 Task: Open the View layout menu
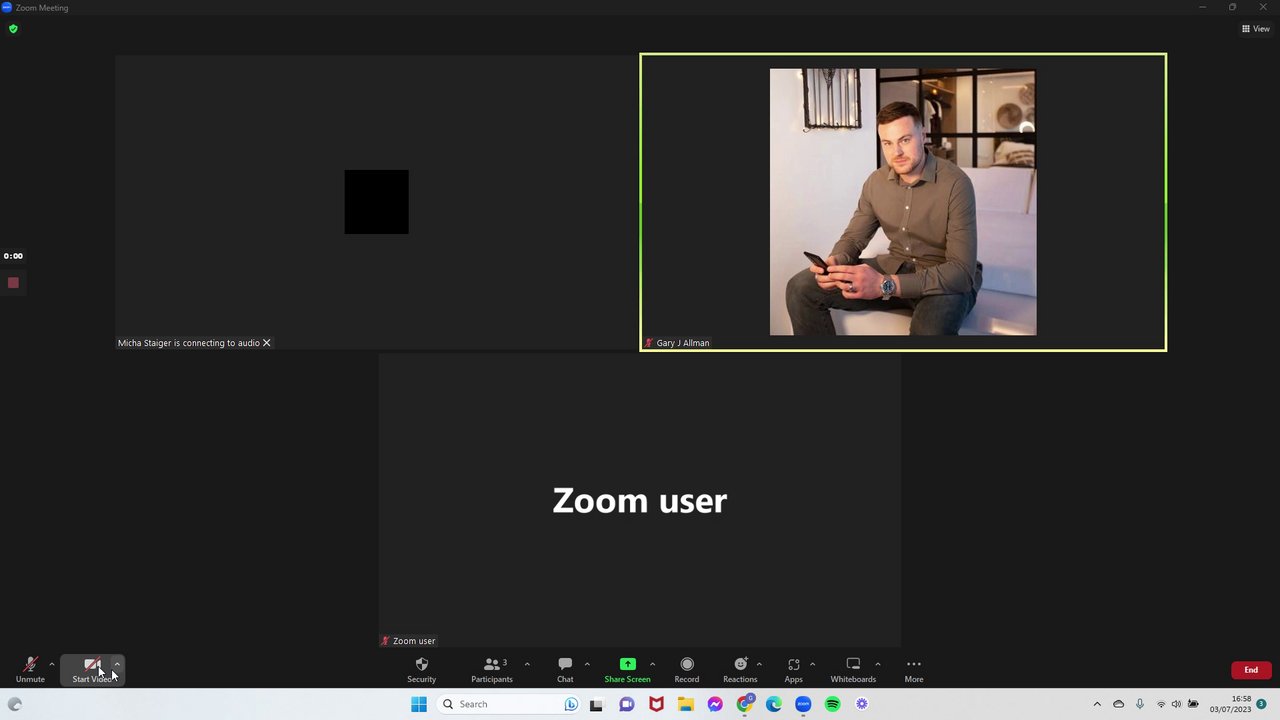[1256, 29]
